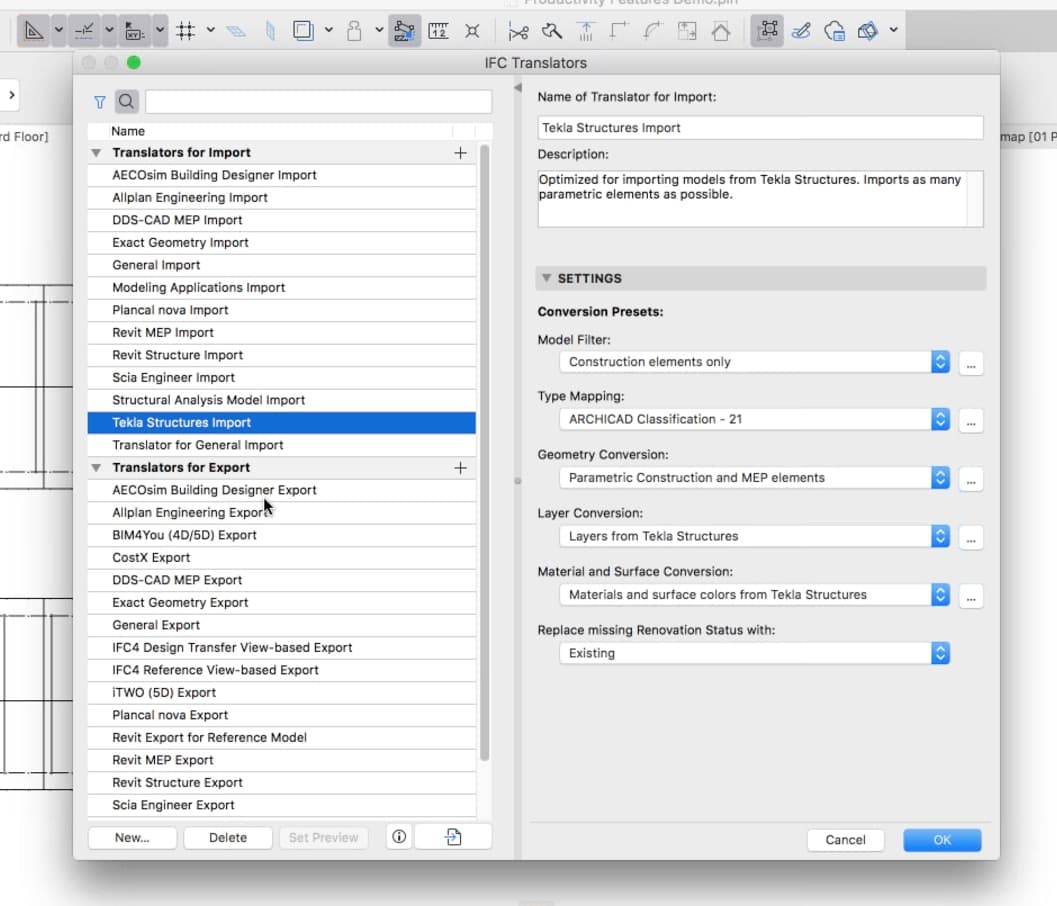Collapse the Translators for Import group
Viewport: 1057px width, 906px height.
(x=96, y=153)
